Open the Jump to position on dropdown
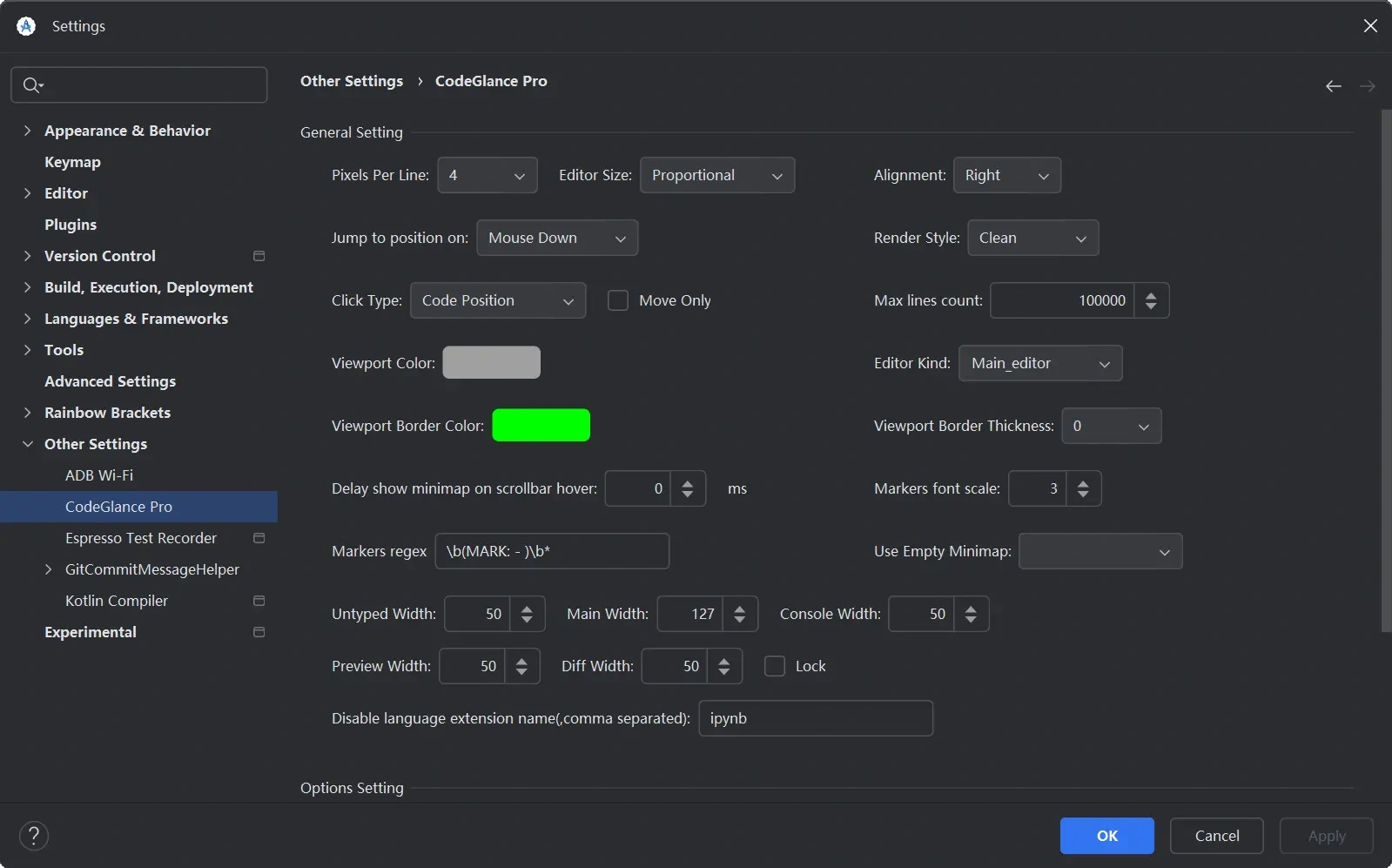This screenshot has height=868, width=1392. (x=557, y=238)
